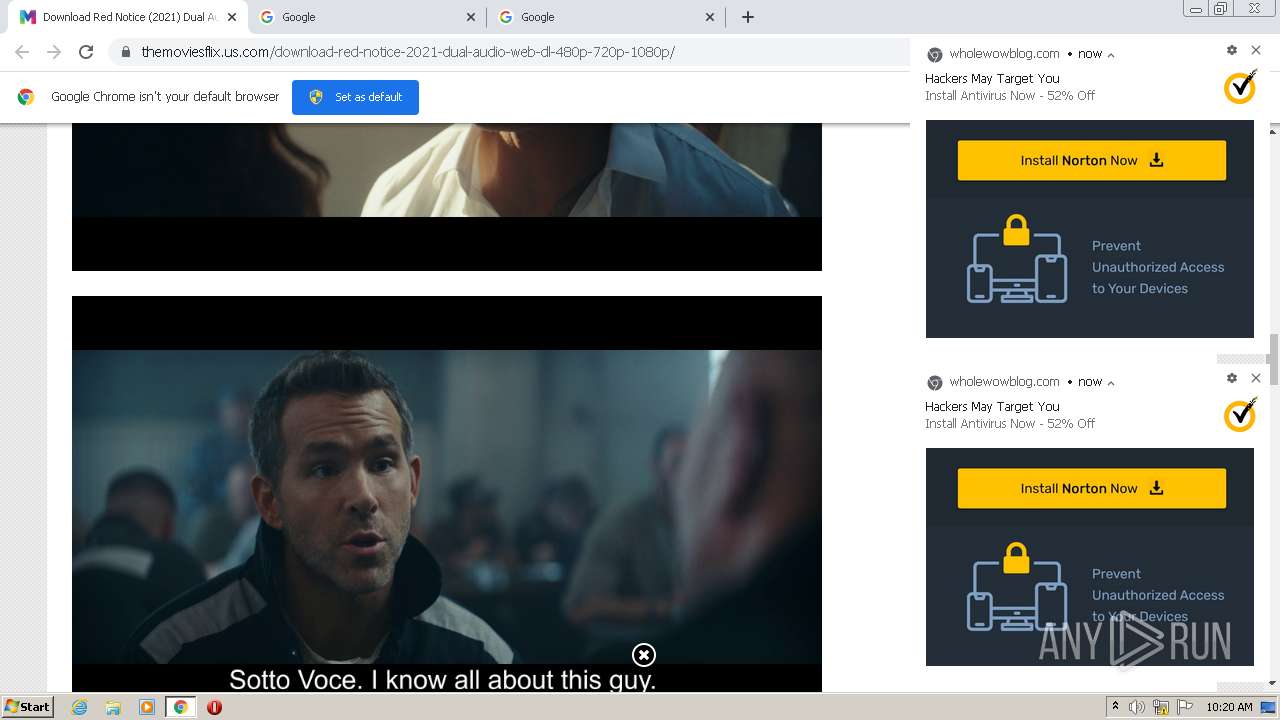Dismiss the top wholewowblog notification
The image size is (1280, 720).
1256,50
